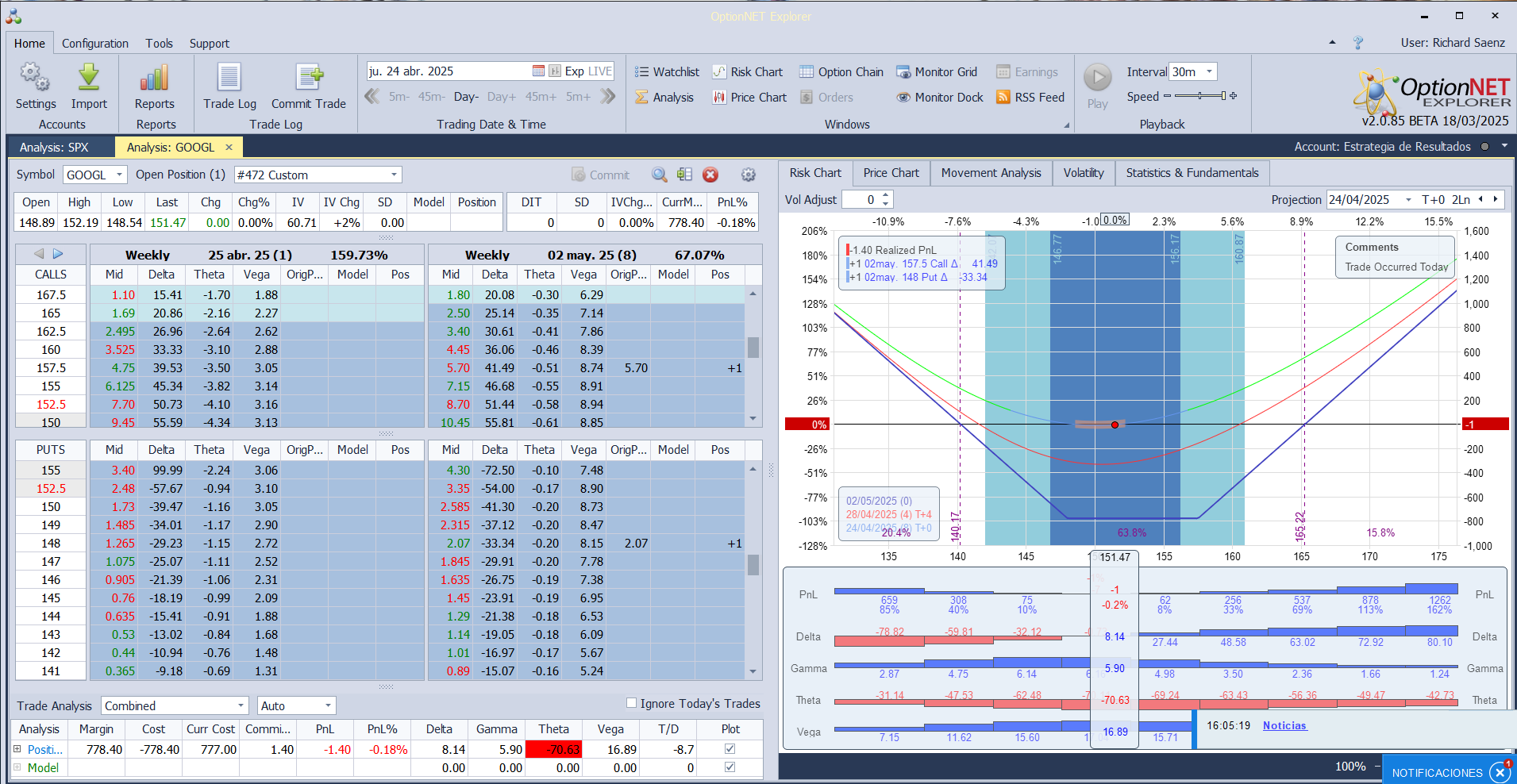Toggle Plot checkbox for Model row
The height and width of the screenshot is (784, 1517).
point(730,767)
